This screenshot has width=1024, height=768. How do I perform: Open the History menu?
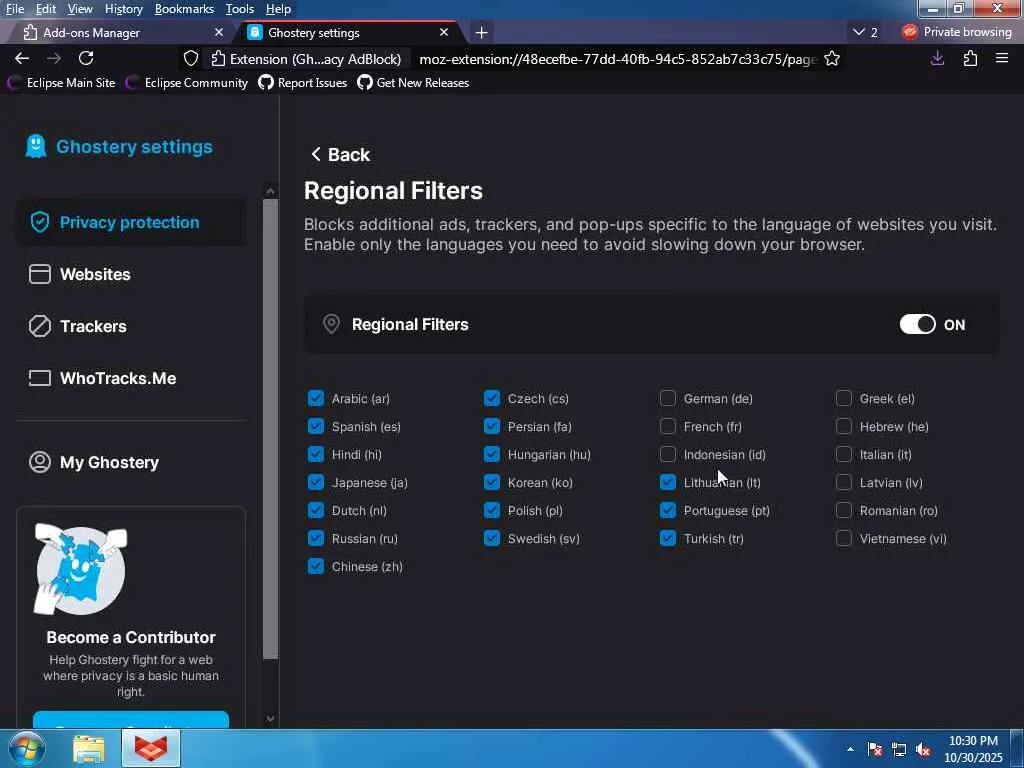pyautogui.click(x=123, y=9)
